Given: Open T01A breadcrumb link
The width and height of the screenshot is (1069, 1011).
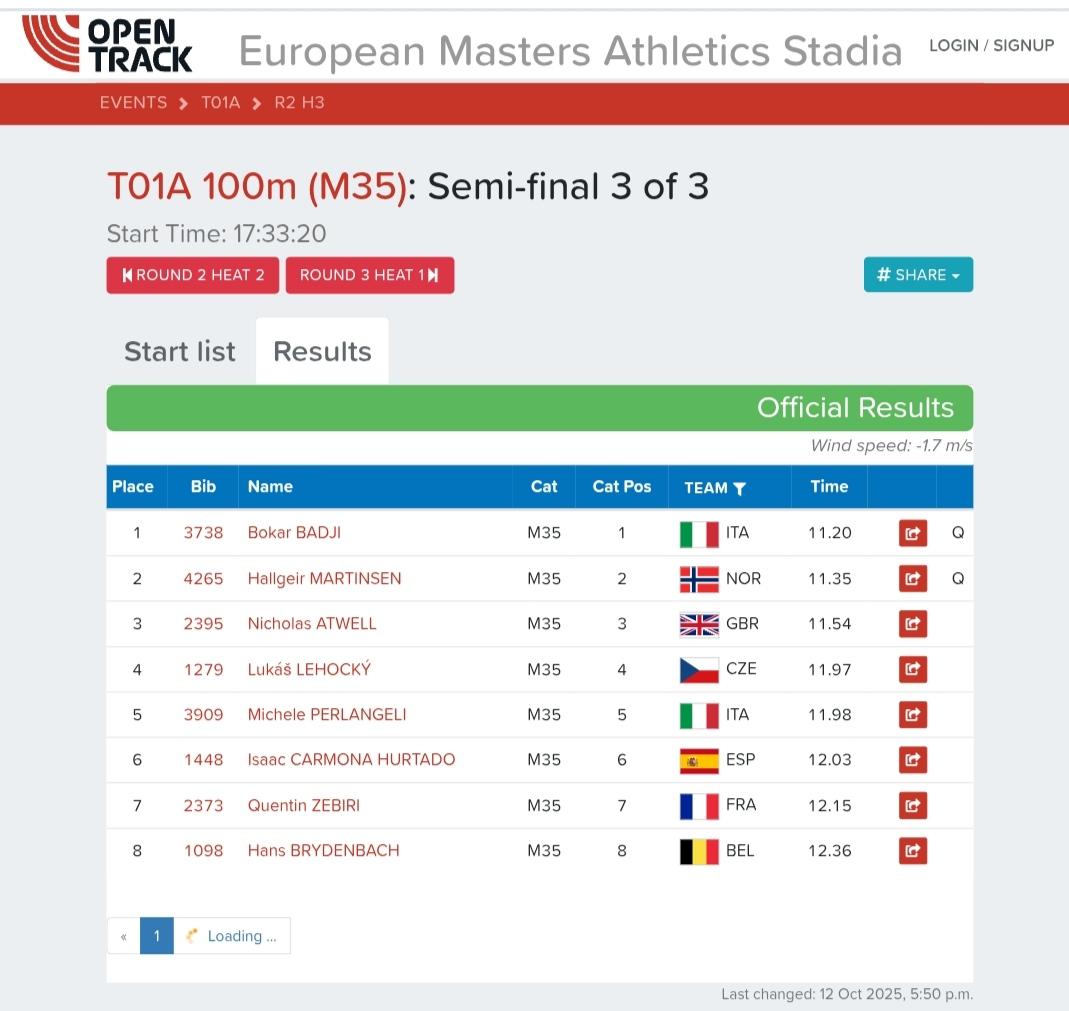Looking at the screenshot, I should point(221,103).
